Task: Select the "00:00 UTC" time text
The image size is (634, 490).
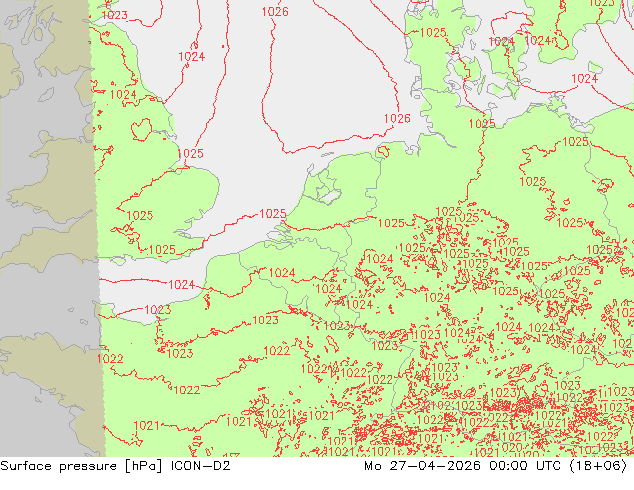Action: coord(525,466)
